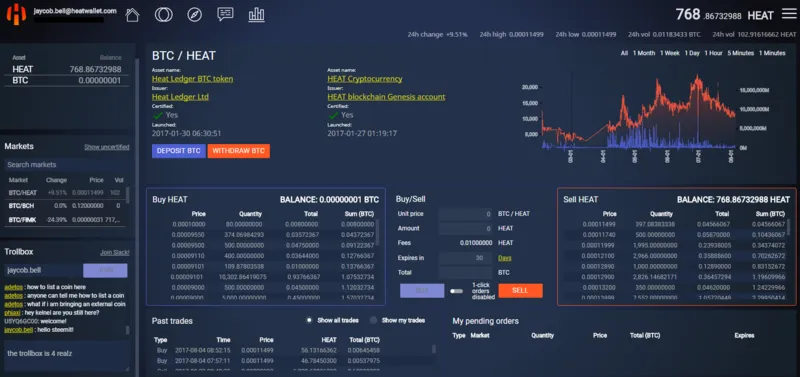Click the Sell HEAT balance text
Viewport: 800px width, 377px height.
click(x=733, y=199)
